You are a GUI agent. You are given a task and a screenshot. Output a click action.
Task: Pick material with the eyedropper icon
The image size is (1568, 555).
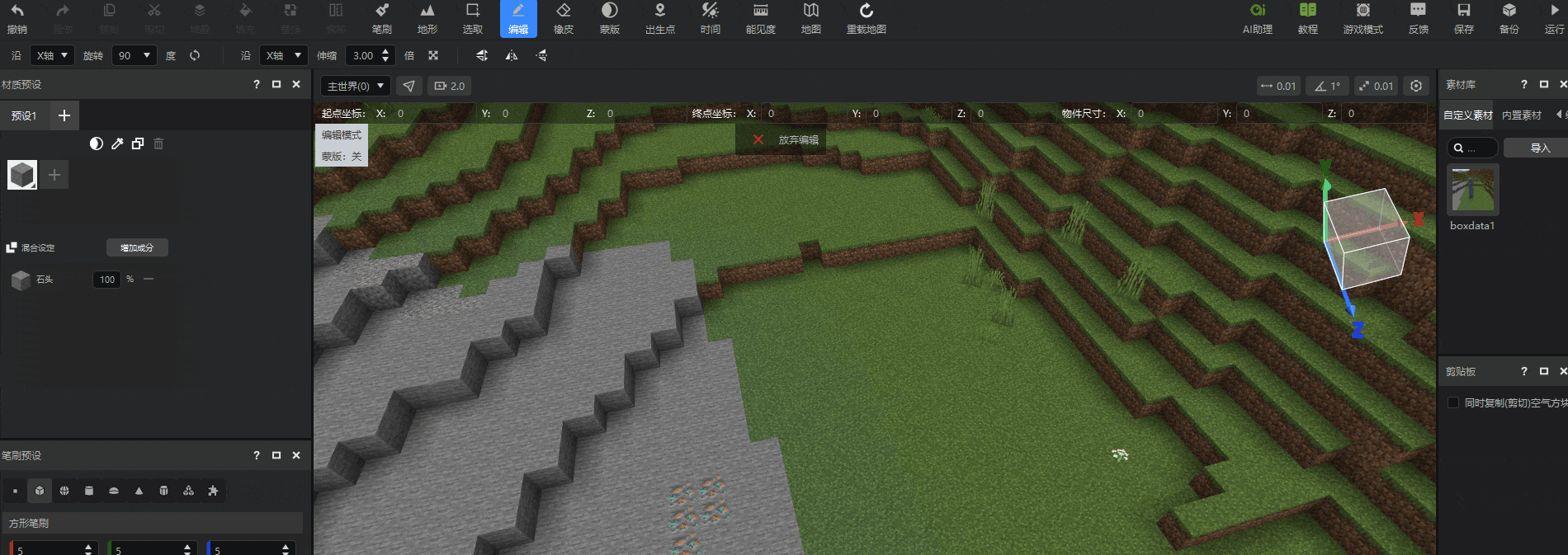(117, 143)
